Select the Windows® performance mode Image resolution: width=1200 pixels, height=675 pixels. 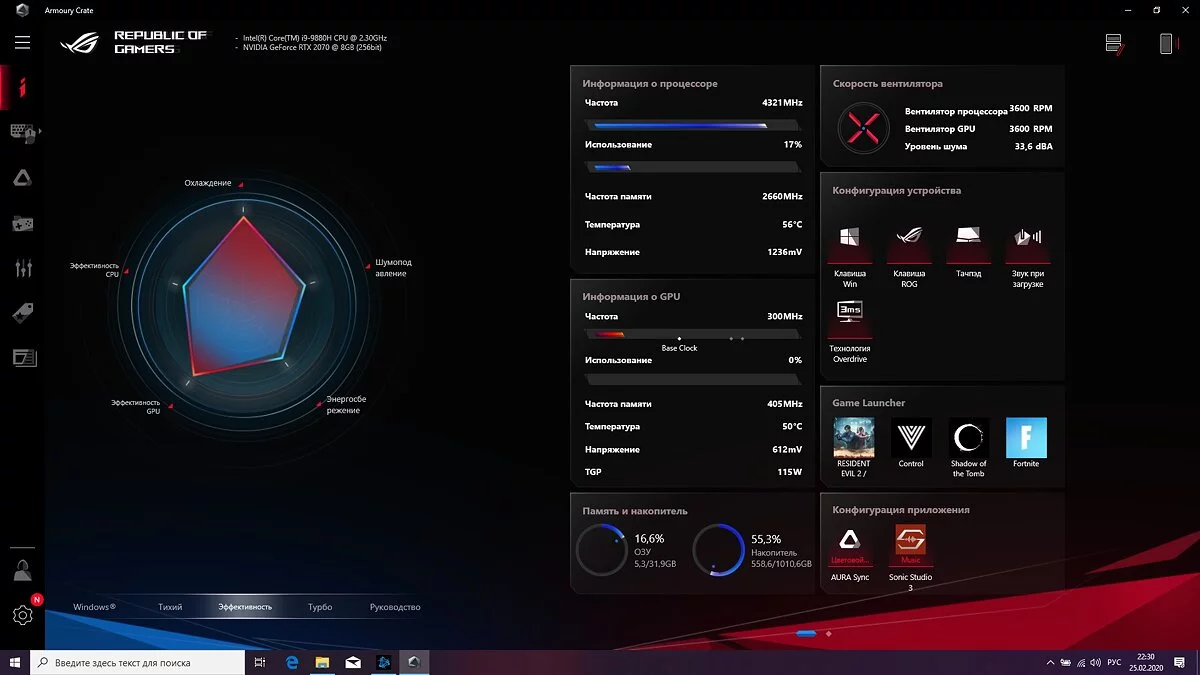(x=95, y=607)
